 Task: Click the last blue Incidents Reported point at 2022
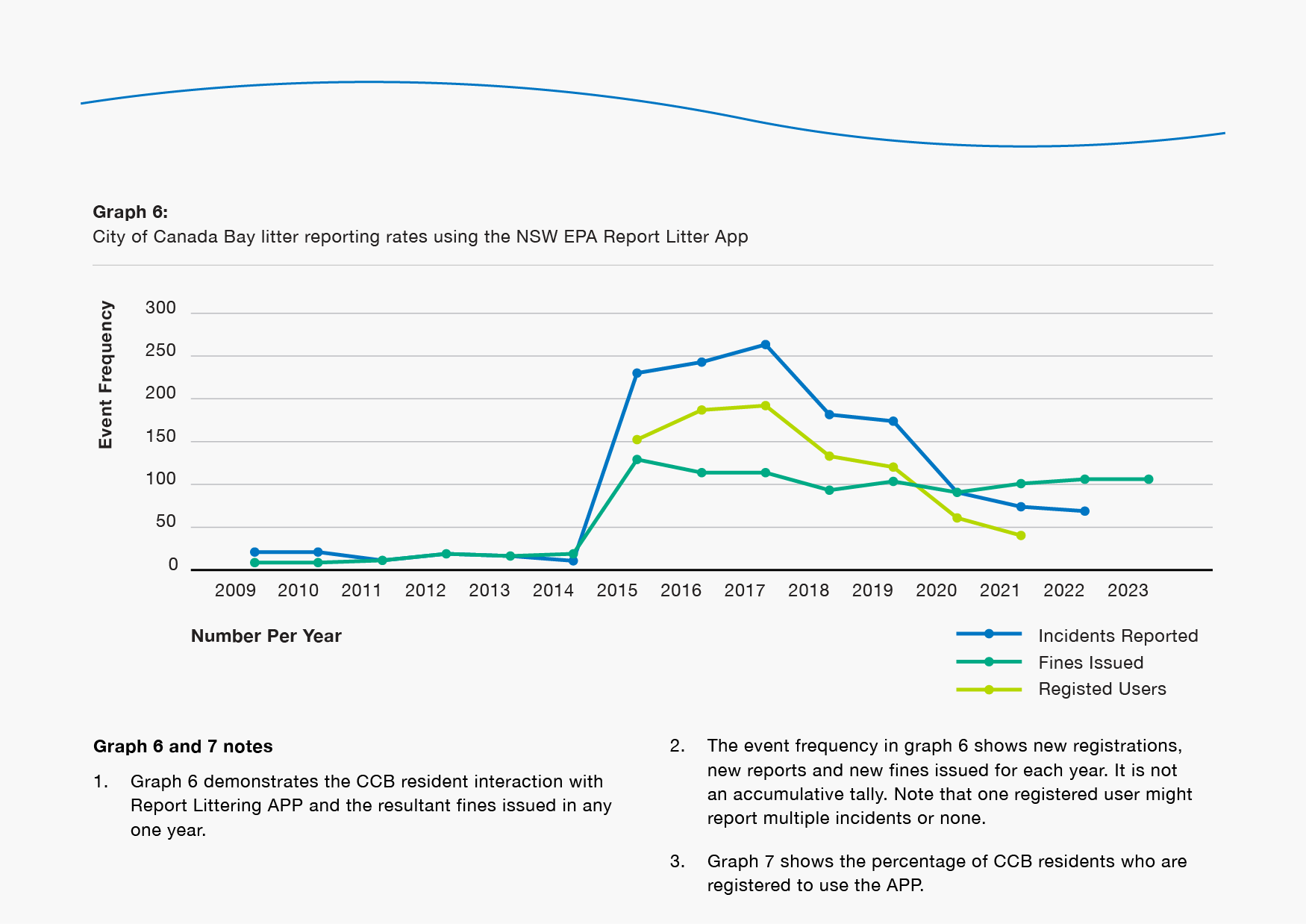point(1084,511)
